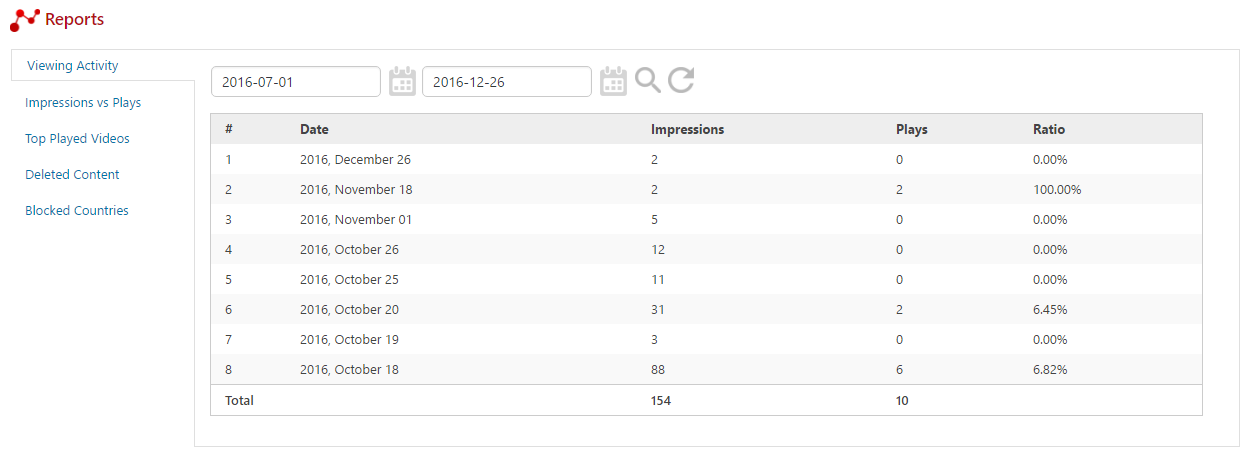
Task: Open the end date calendar picker
Action: [x=613, y=81]
